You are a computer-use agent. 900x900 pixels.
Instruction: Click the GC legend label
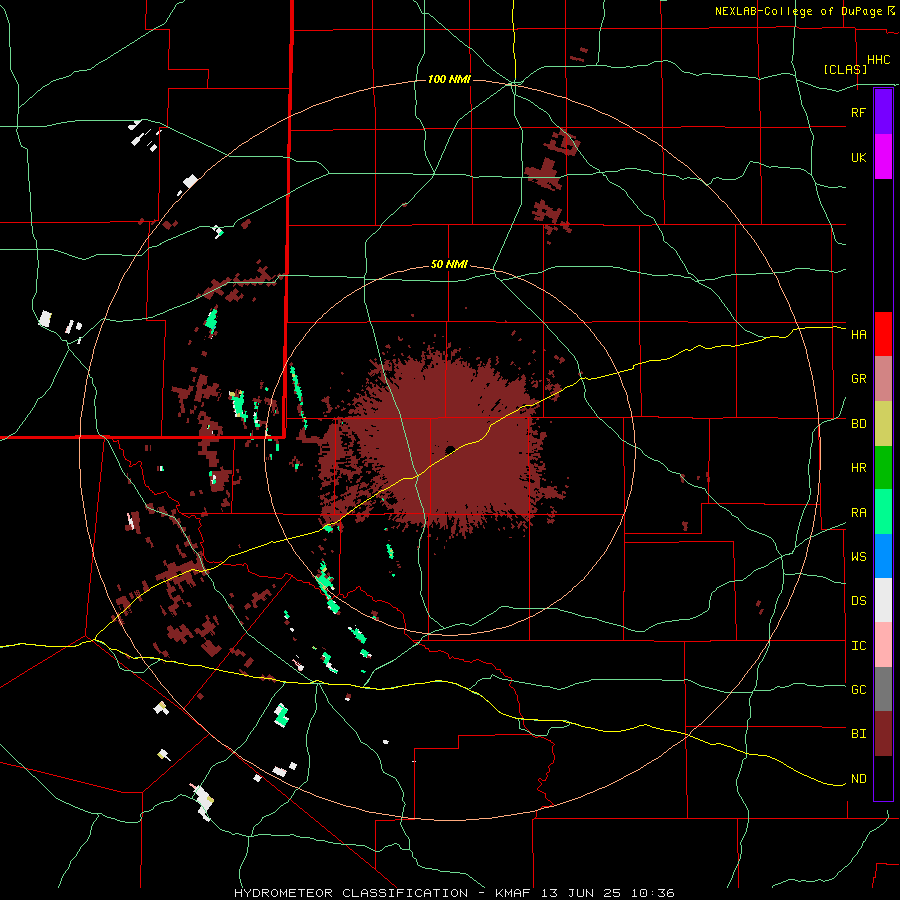859,690
